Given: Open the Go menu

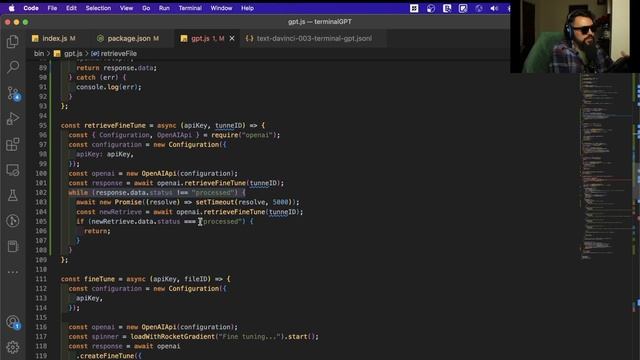Looking at the screenshot, I should (x=146, y=8).
